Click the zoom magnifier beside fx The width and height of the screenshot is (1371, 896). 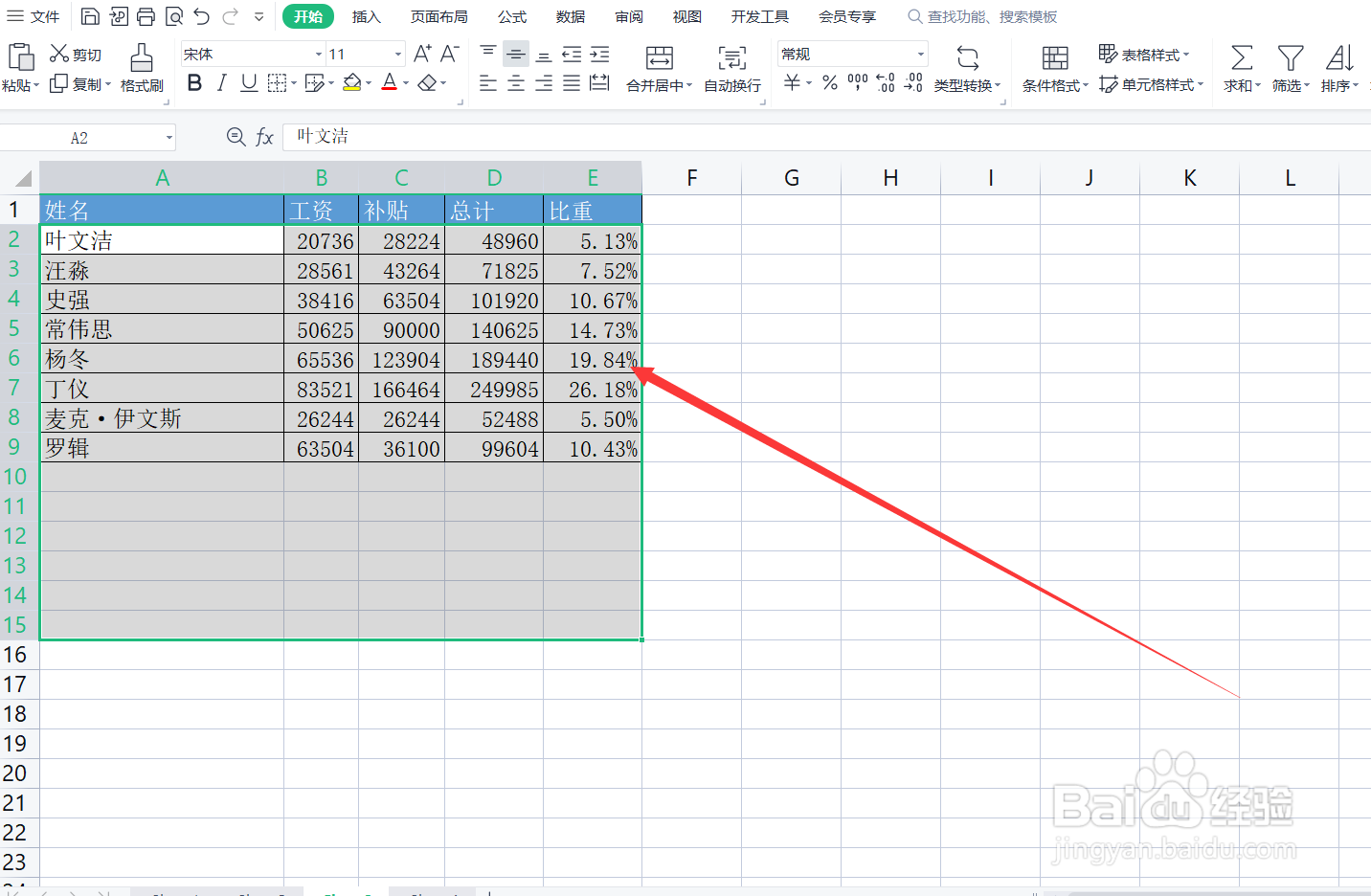coord(236,137)
